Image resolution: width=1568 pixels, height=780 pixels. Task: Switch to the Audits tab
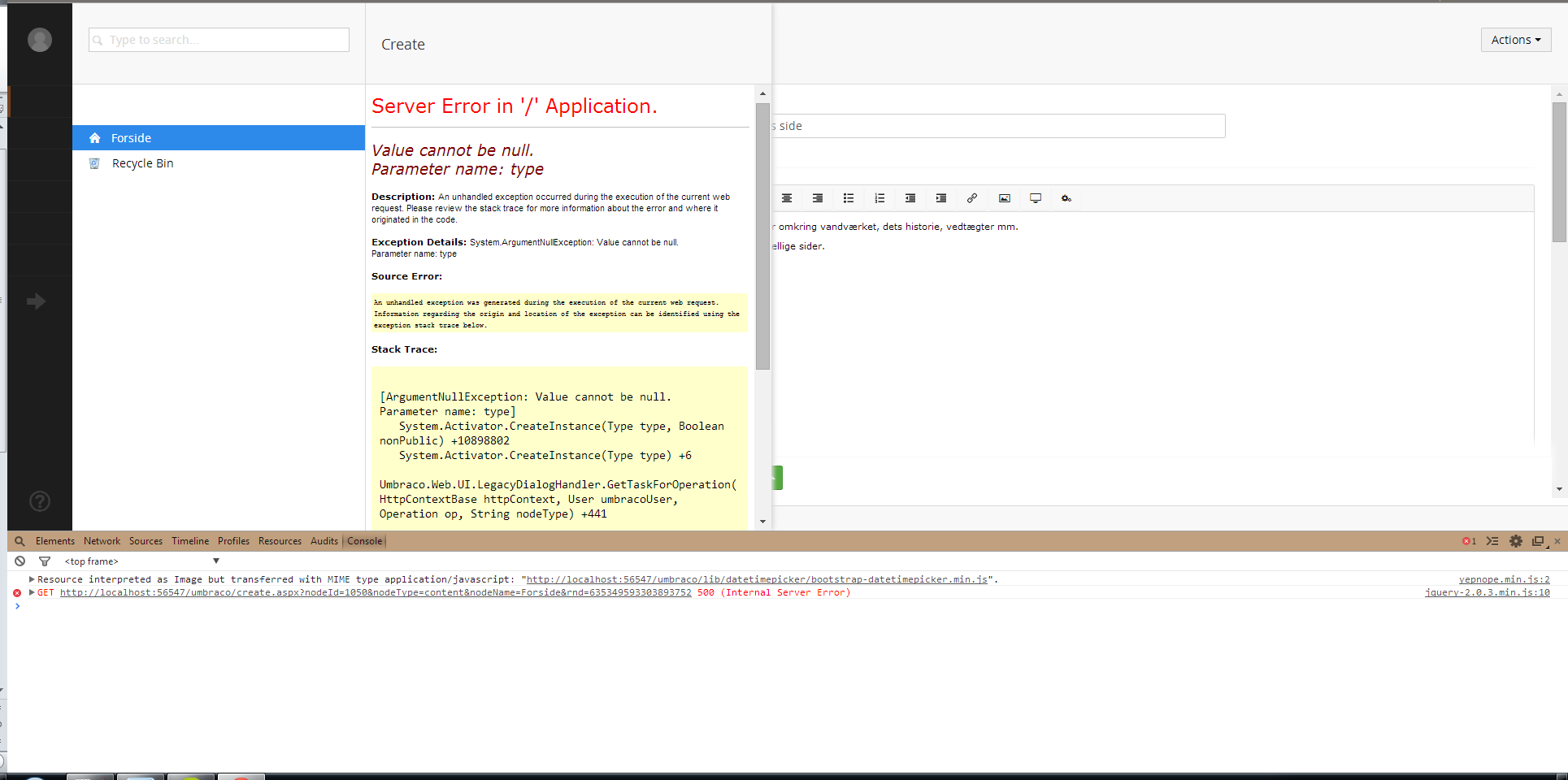pyautogui.click(x=324, y=541)
